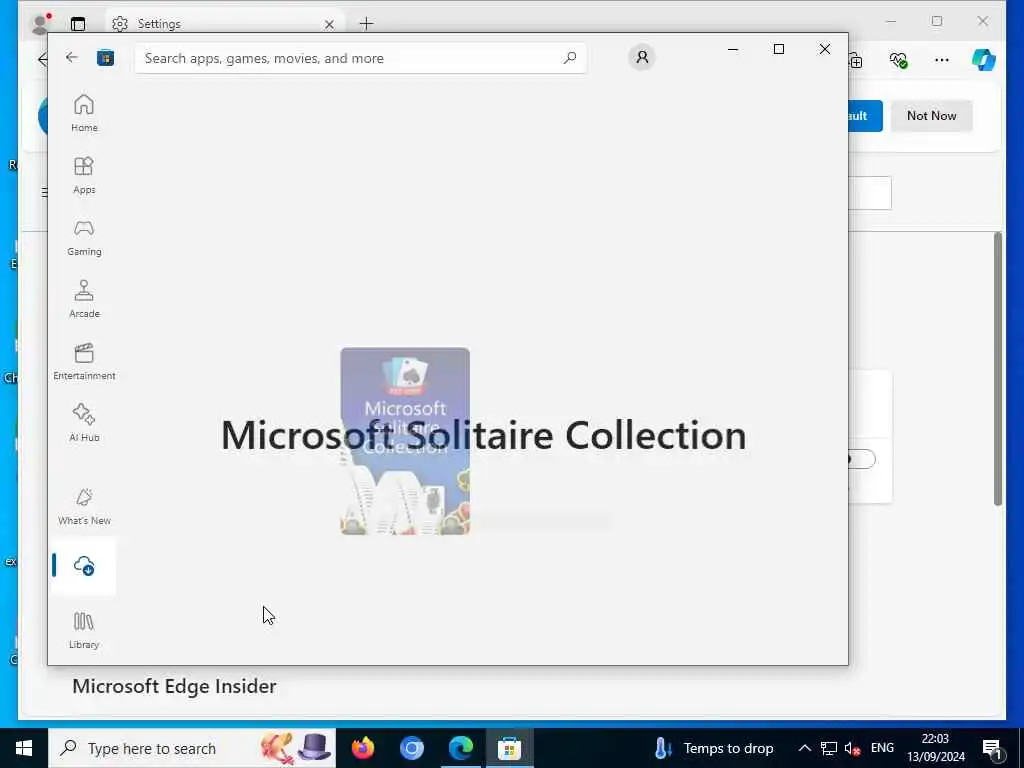Click Edge settings page scrollbar
The height and width of the screenshot is (768, 1024).
[x=997, y=369]
